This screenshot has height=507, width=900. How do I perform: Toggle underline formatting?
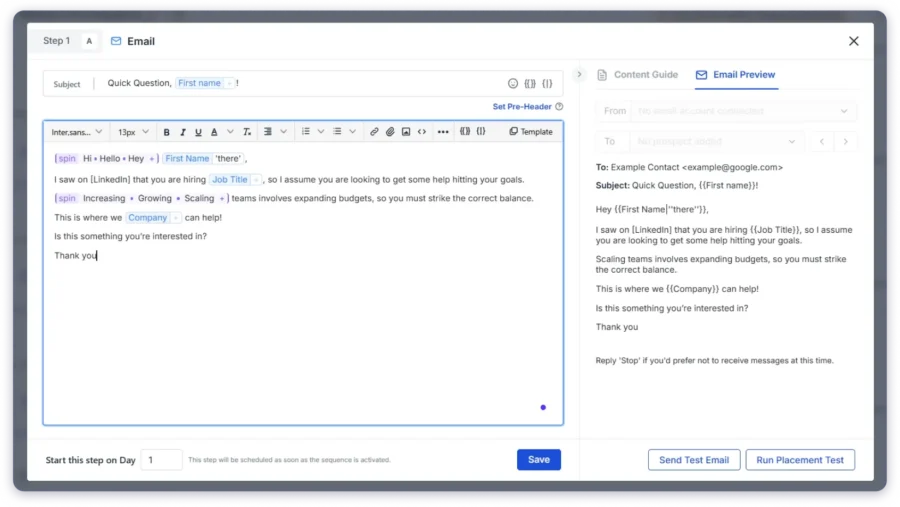[x=198, y=132]
